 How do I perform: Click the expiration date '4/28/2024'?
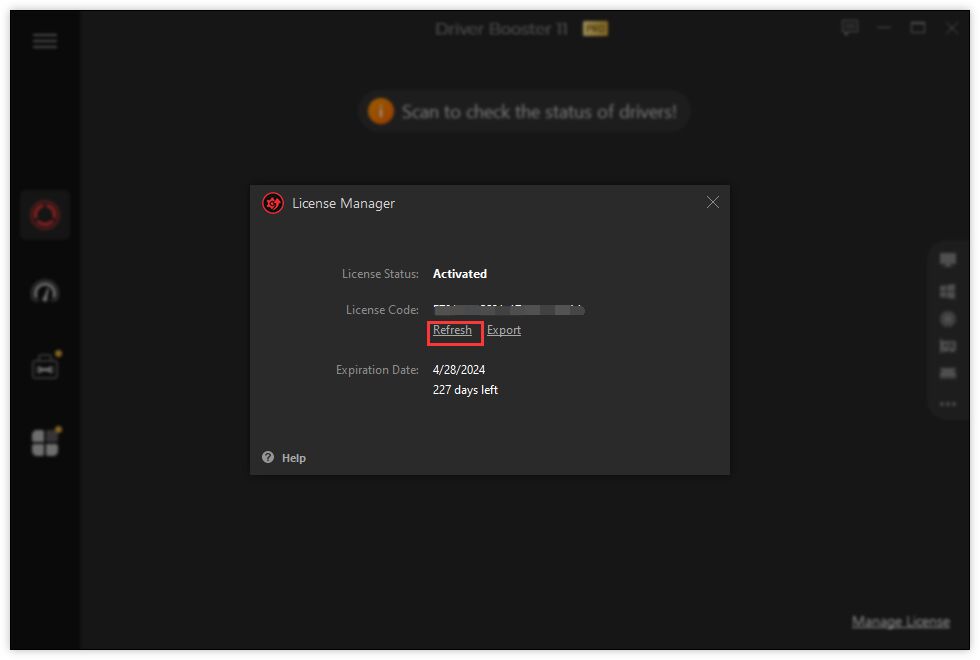click(459, 370)
